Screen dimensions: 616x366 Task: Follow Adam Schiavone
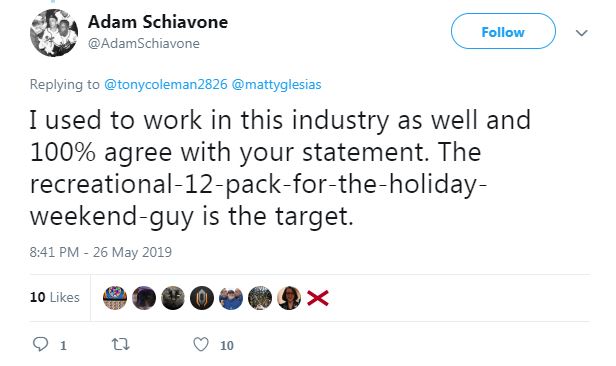click(x=503, y=31)
